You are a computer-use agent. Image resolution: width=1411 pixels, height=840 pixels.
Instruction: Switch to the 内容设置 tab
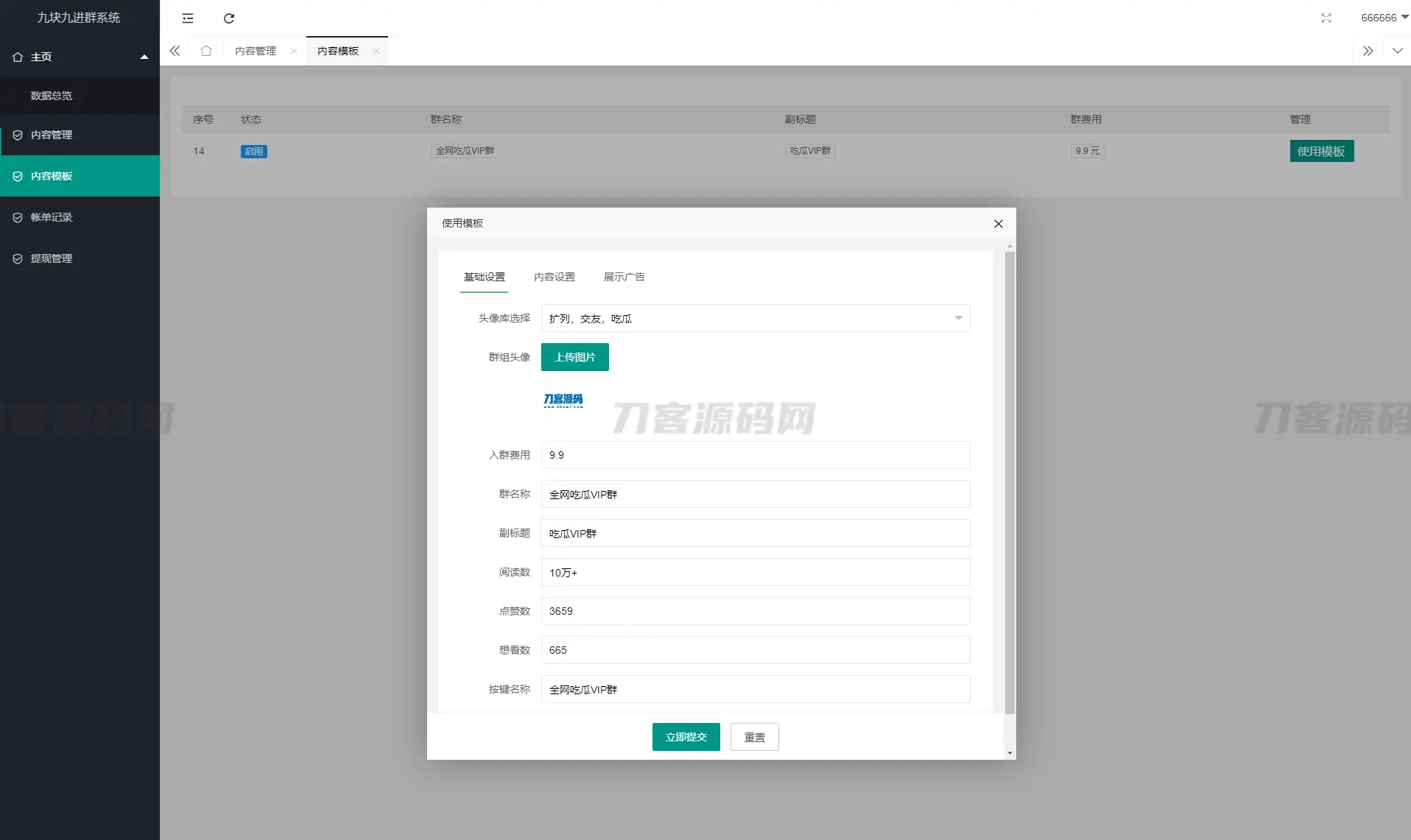555,277
